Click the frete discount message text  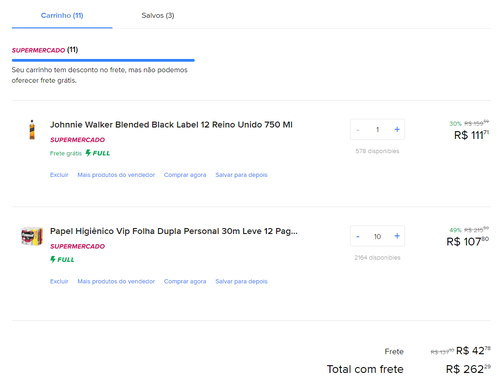click(x=100, y=75)
